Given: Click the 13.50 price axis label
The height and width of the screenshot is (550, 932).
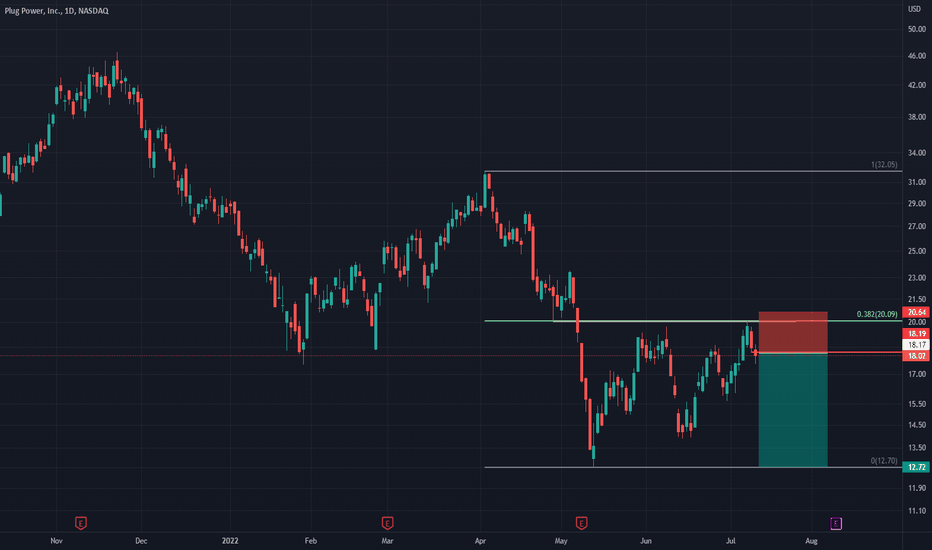Looking at the screenshot, I should point(917,448).
